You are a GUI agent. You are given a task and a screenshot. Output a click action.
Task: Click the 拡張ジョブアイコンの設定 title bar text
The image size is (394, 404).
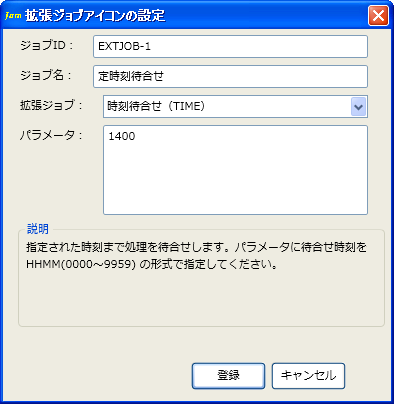pos(95,15)
